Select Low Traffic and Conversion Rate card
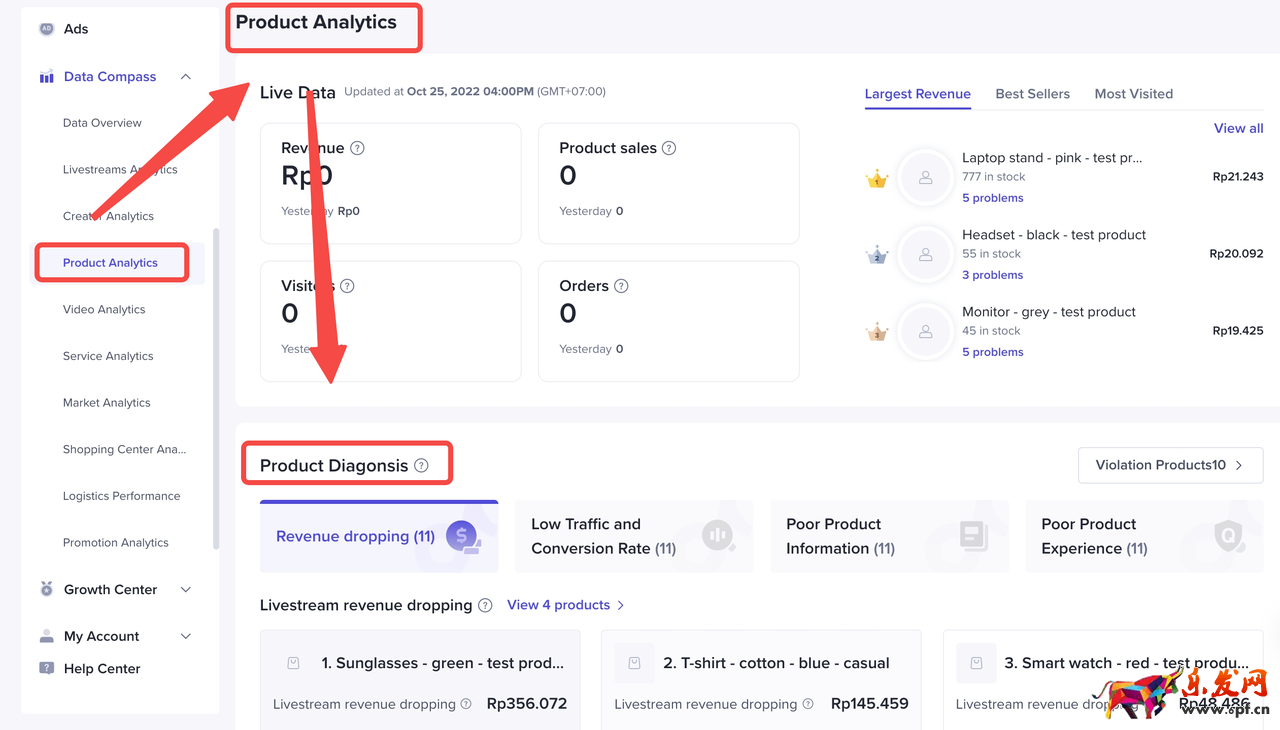Screen dimensions: 1280x730 pyautogui.click(x=633, y=536)
